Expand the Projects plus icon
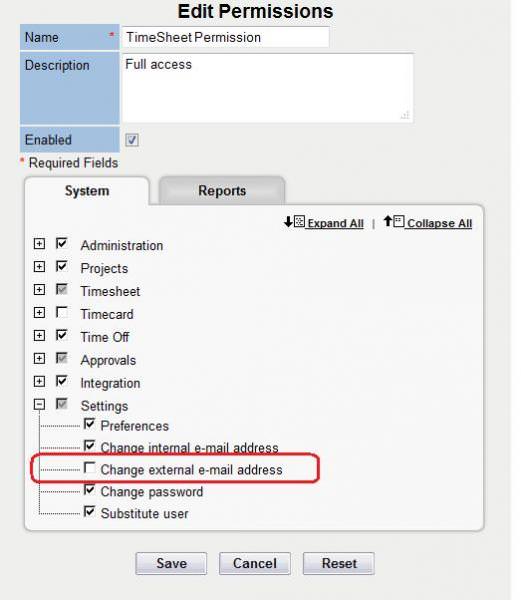The height and width of the screenshot is (600, 521). (39, 267)
